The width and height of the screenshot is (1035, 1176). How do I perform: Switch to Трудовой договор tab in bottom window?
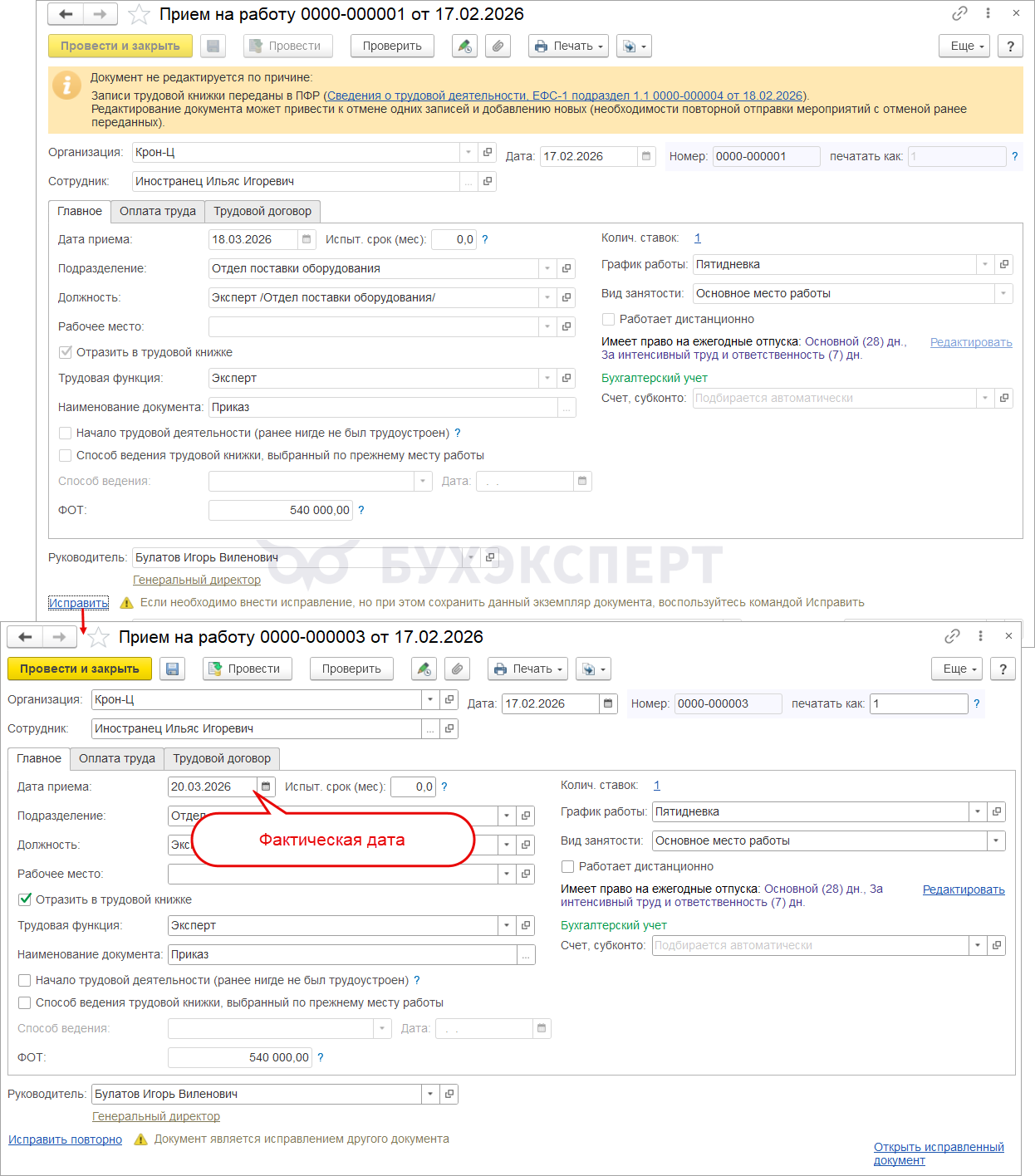coord(222,758)
